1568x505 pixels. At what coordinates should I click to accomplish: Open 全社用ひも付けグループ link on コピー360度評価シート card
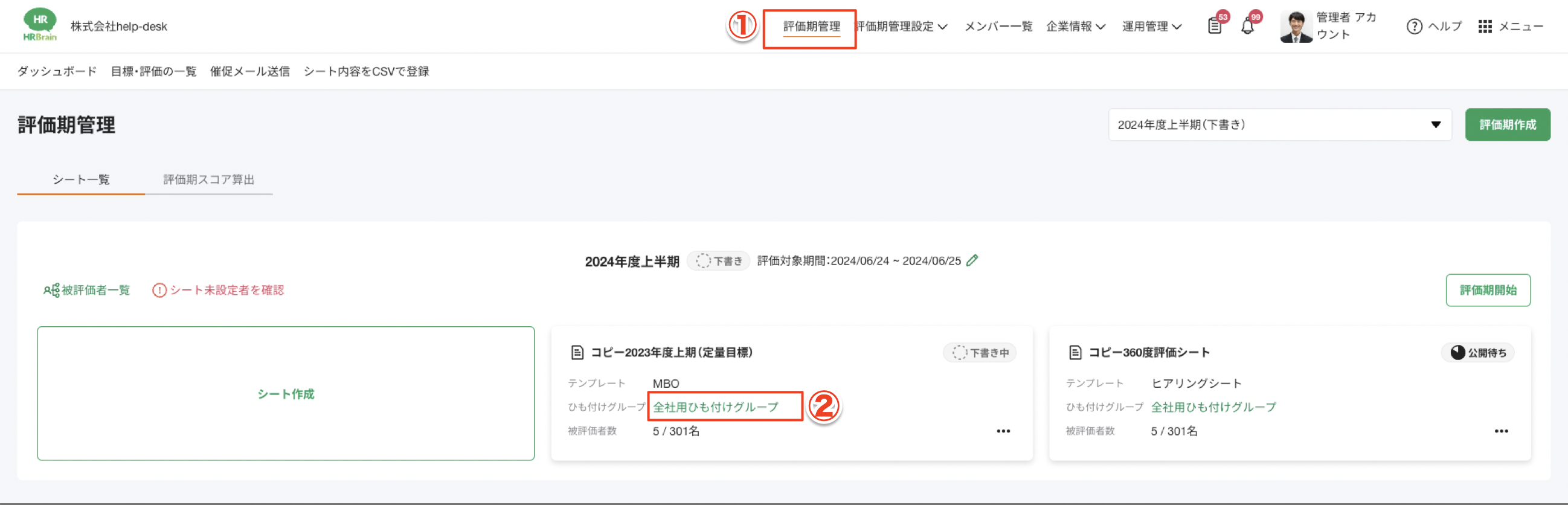tap(1213, 407)
